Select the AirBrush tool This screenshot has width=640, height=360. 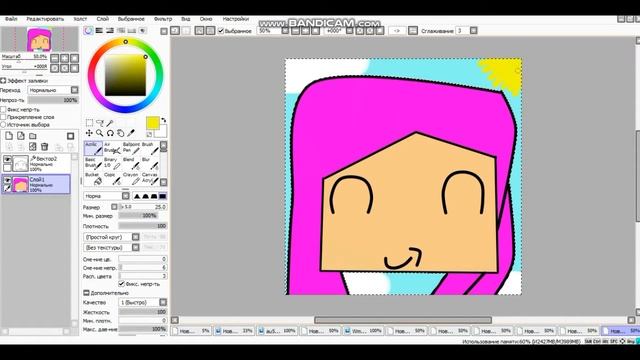click(x=112, y=149)
